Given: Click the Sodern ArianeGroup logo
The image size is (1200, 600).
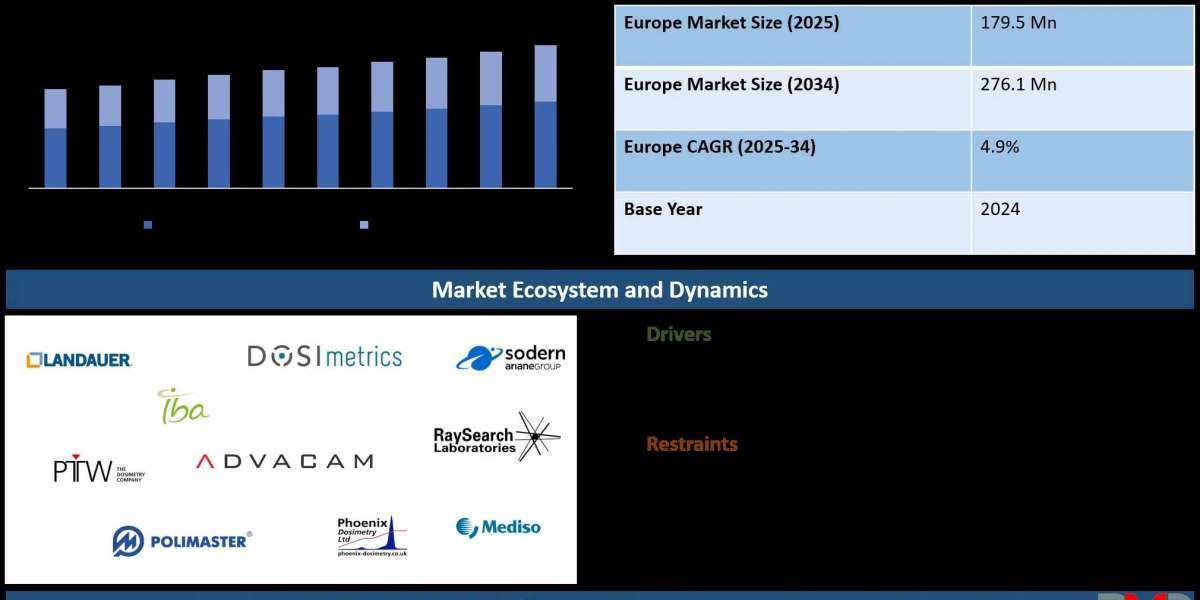Looking at the screenshot, I should point(511,358).
